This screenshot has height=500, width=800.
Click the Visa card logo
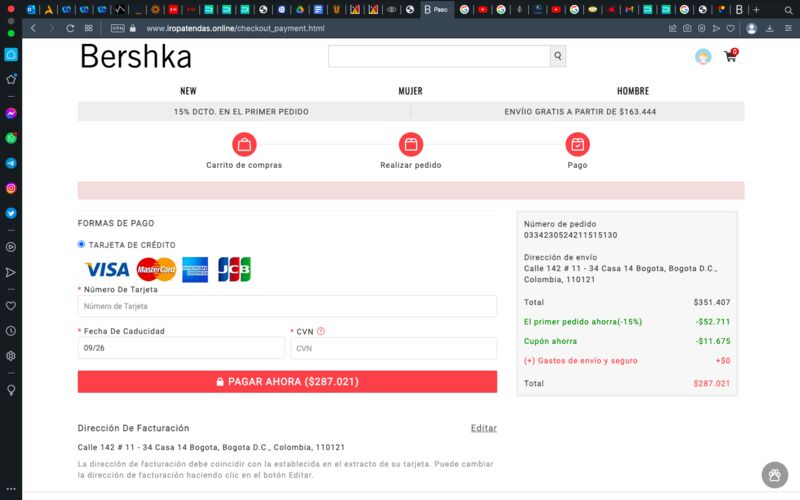pos(107,269)
